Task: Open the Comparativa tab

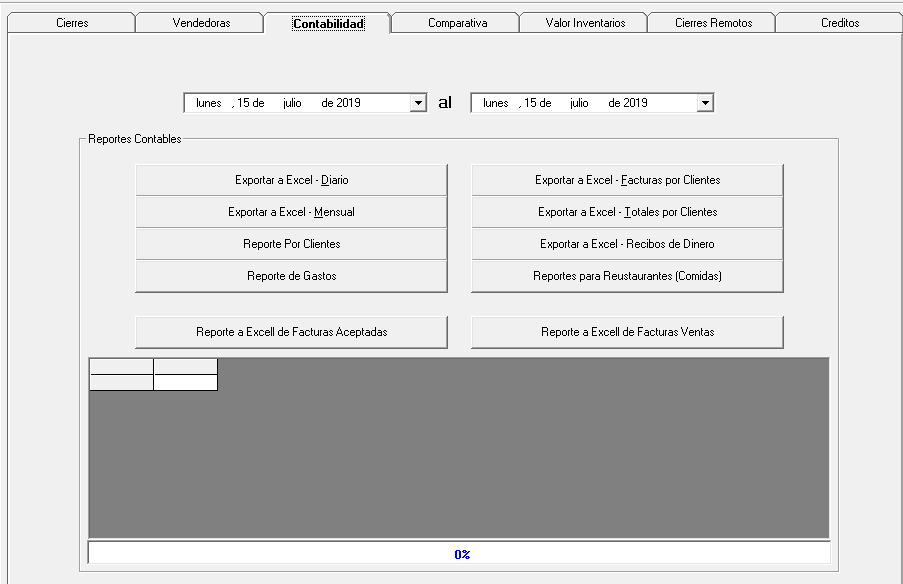Action: point(457,23)
